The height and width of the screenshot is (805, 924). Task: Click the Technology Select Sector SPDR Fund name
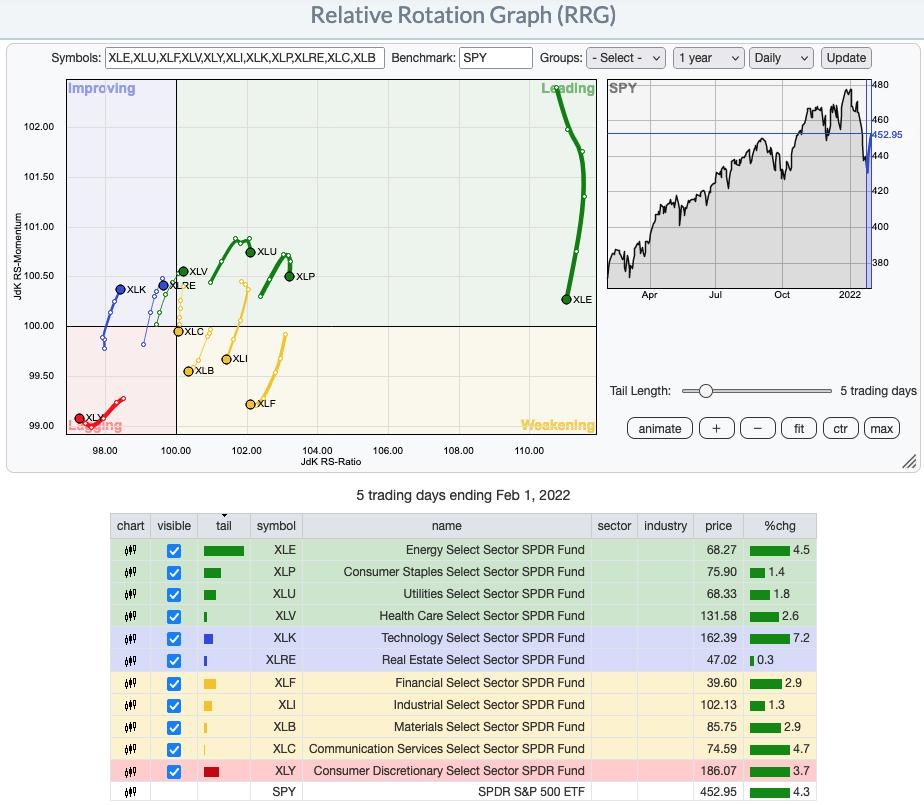coord(483,638)
